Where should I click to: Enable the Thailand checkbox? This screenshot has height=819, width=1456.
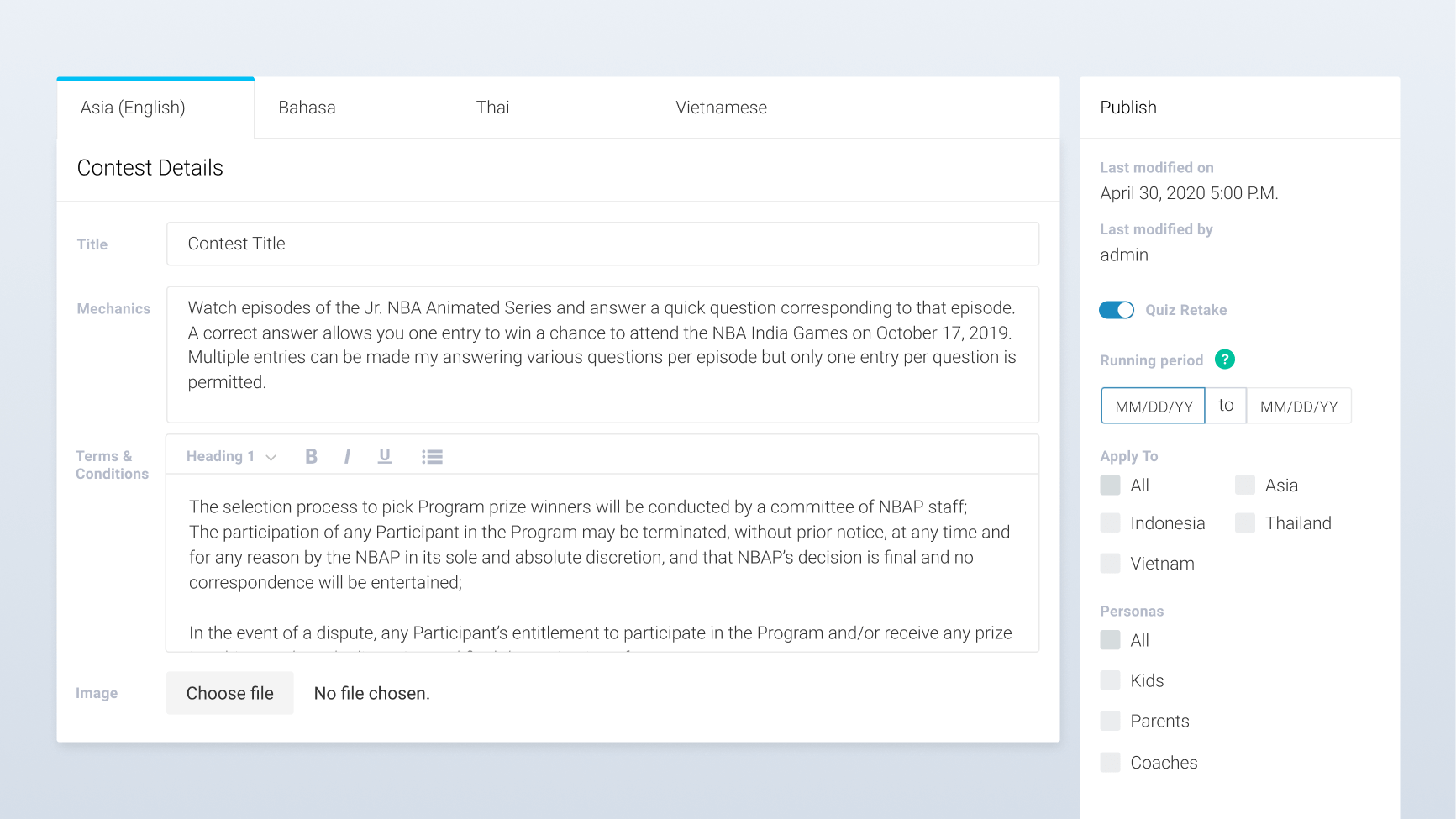1245,523
